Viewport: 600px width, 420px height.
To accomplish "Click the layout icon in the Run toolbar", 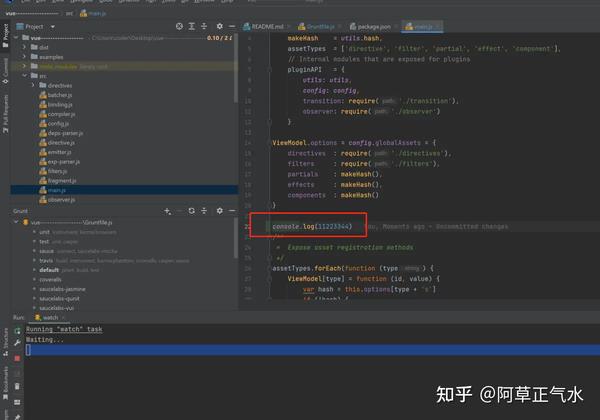I will pyautogui.click(x=17, y=402).
